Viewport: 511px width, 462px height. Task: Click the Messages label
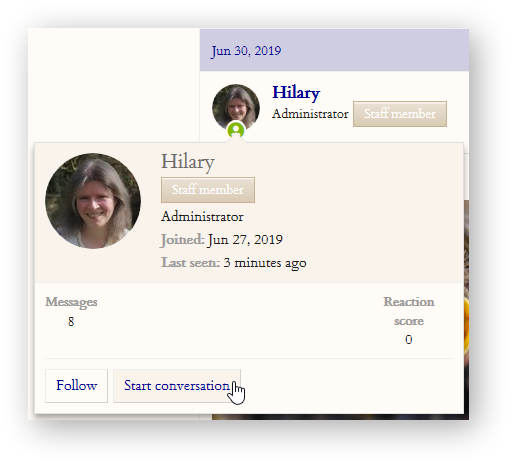click(71, 302)
